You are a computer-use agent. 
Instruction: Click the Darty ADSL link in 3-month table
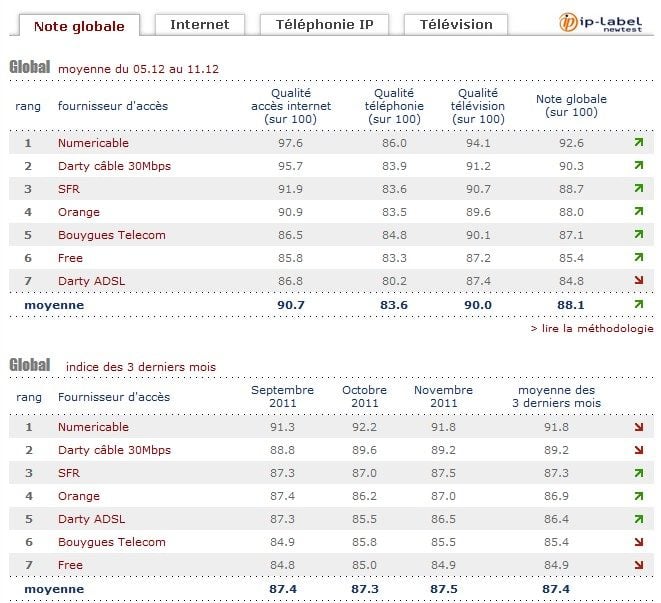click(89, 519)
